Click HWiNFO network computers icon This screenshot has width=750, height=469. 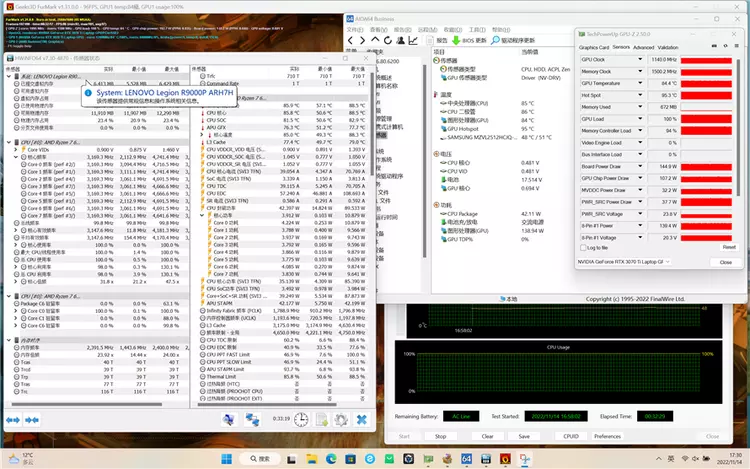[252, 420]
